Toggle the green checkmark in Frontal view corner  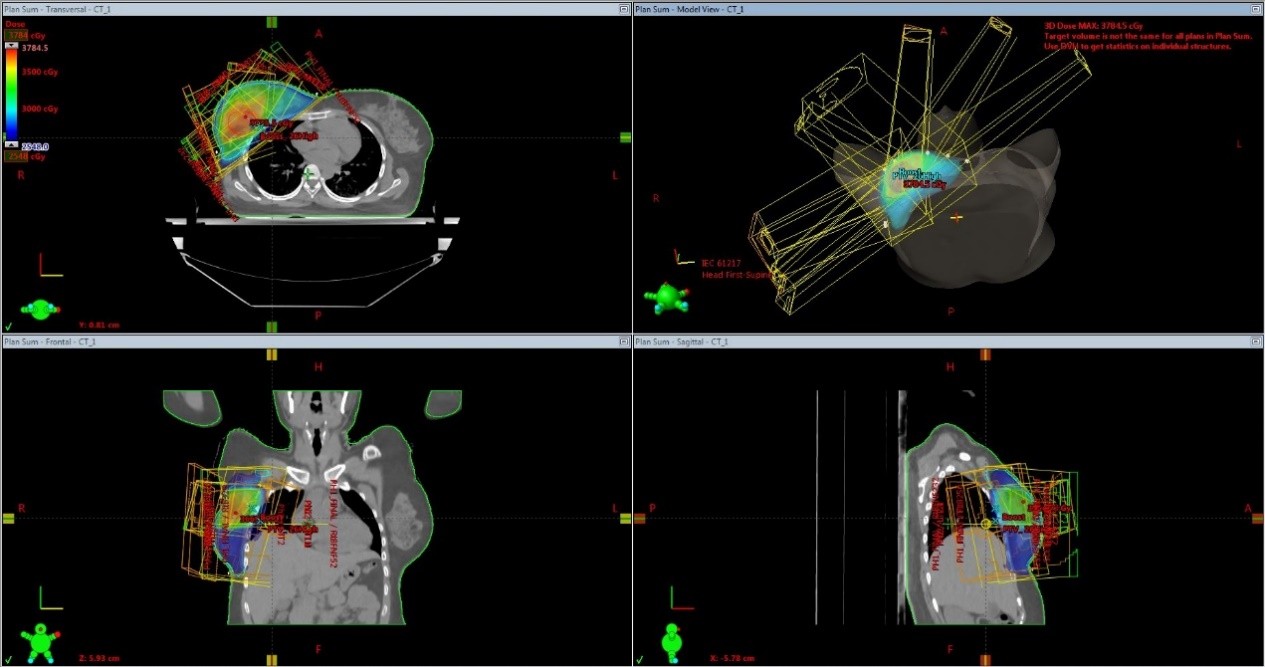point(8,659)
